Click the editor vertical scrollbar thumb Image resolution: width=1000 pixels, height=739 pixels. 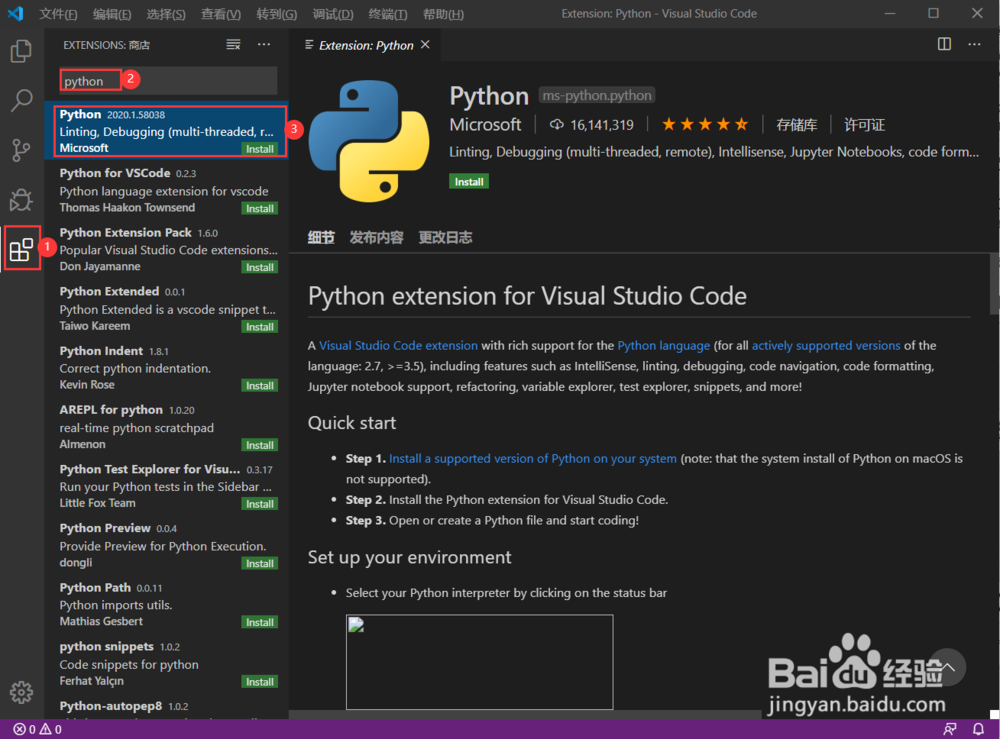pyautogui.click(x=994, y=284)
